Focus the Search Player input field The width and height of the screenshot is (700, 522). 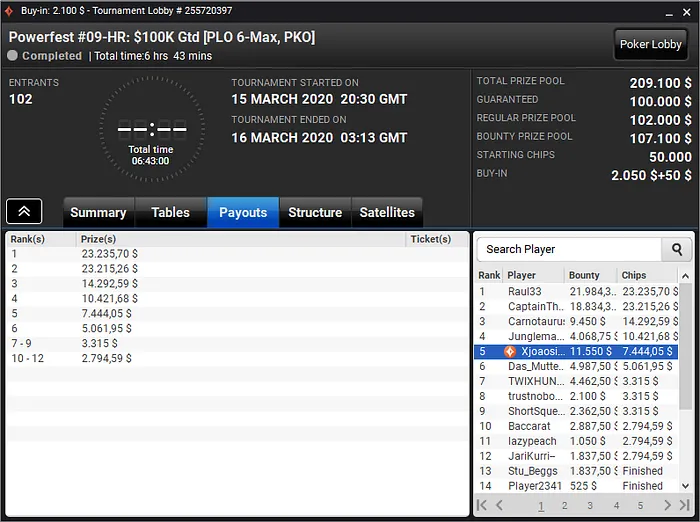569,249
